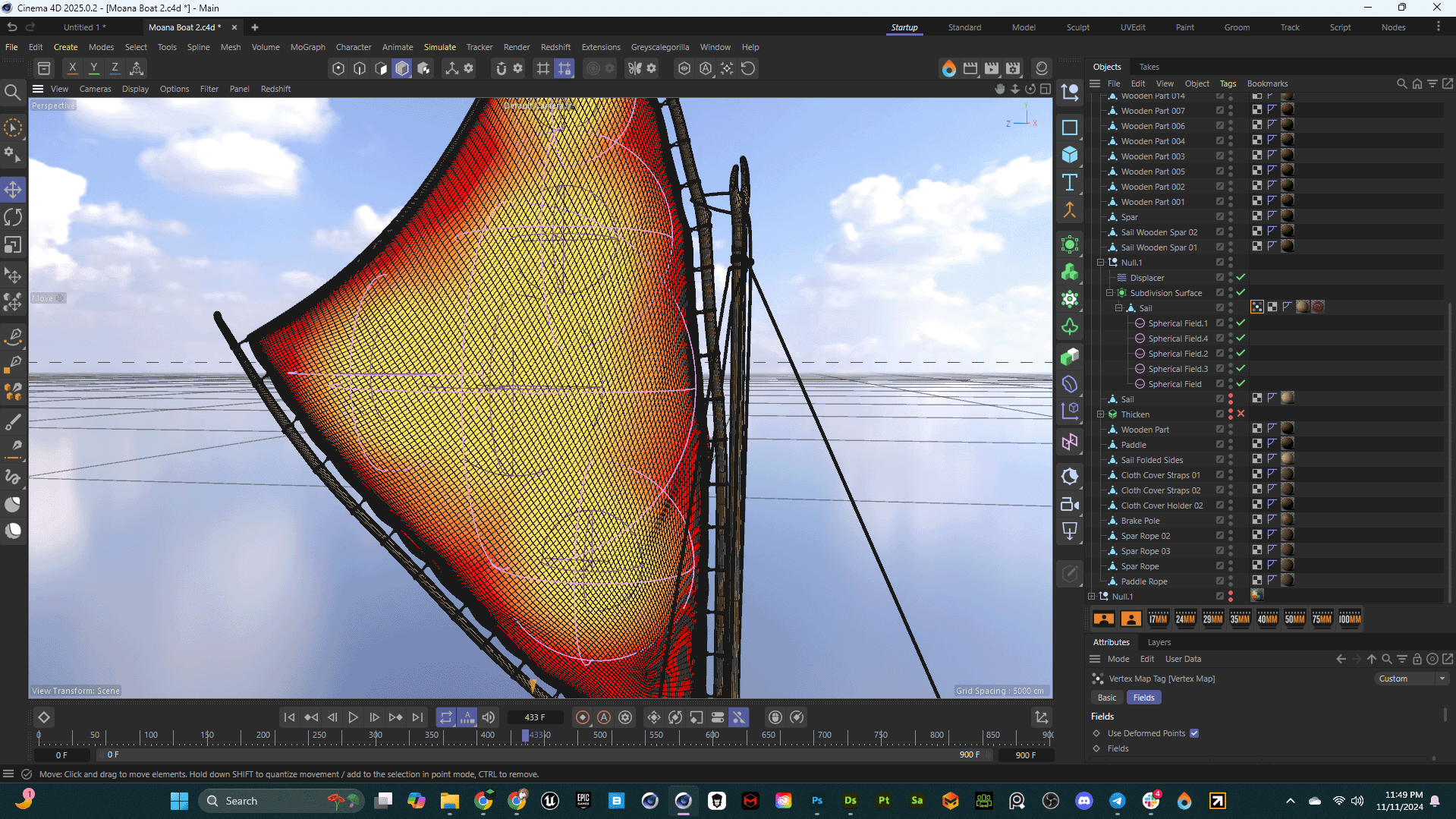1456x819 pixels.
Task: Select the Rotate tool in left toolbar
Action: pyautogui.click(x=13, y=218)
